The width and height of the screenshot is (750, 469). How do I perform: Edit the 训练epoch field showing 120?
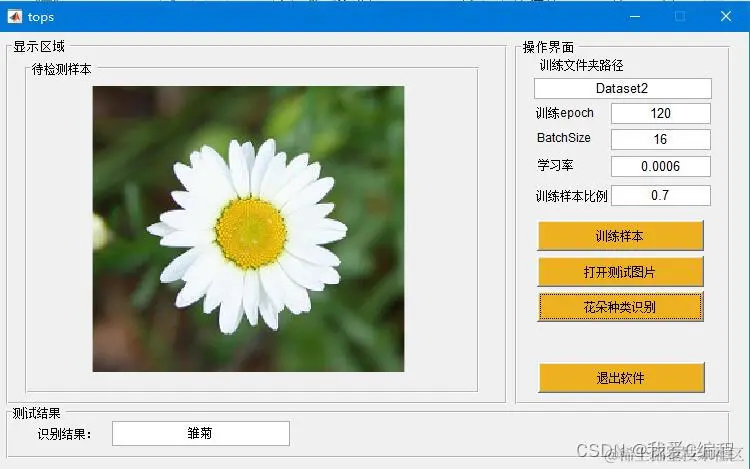661,113
